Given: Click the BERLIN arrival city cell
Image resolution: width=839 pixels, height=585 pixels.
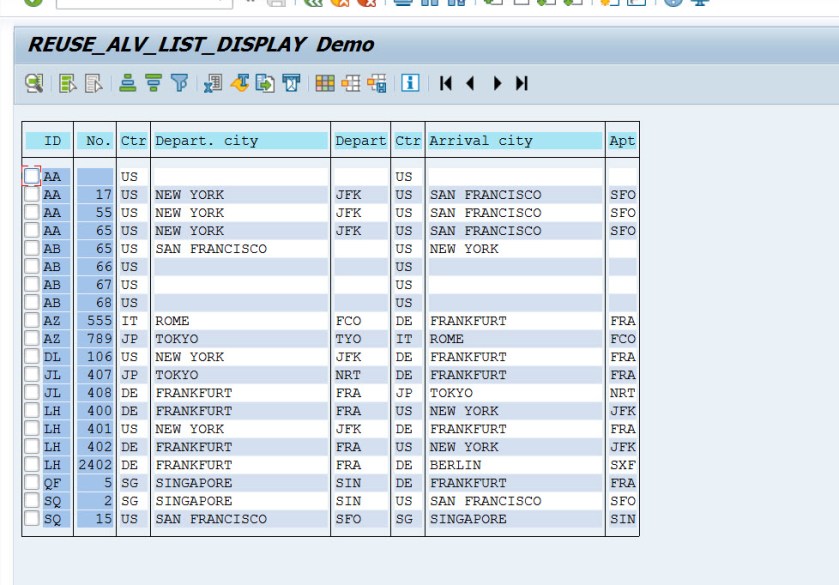Looking at the screenshot, I should pos(456,465).
